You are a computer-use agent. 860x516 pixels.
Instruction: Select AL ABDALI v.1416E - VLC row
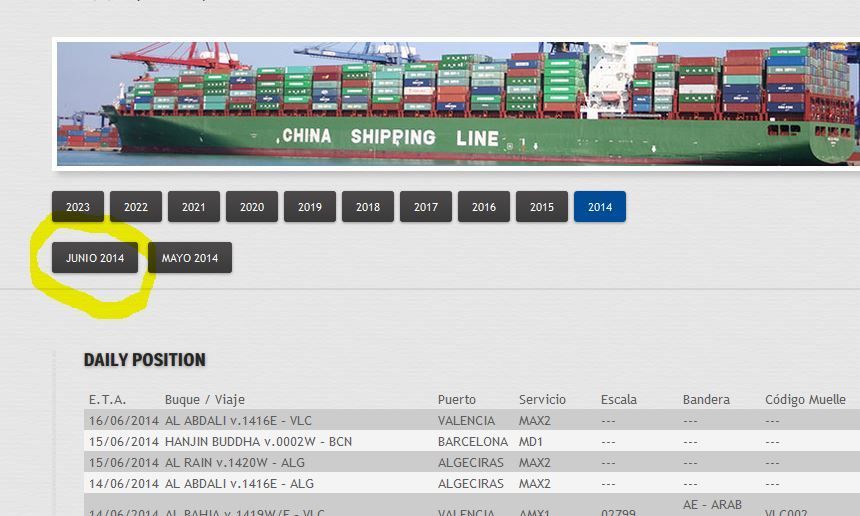click(472, 421)
